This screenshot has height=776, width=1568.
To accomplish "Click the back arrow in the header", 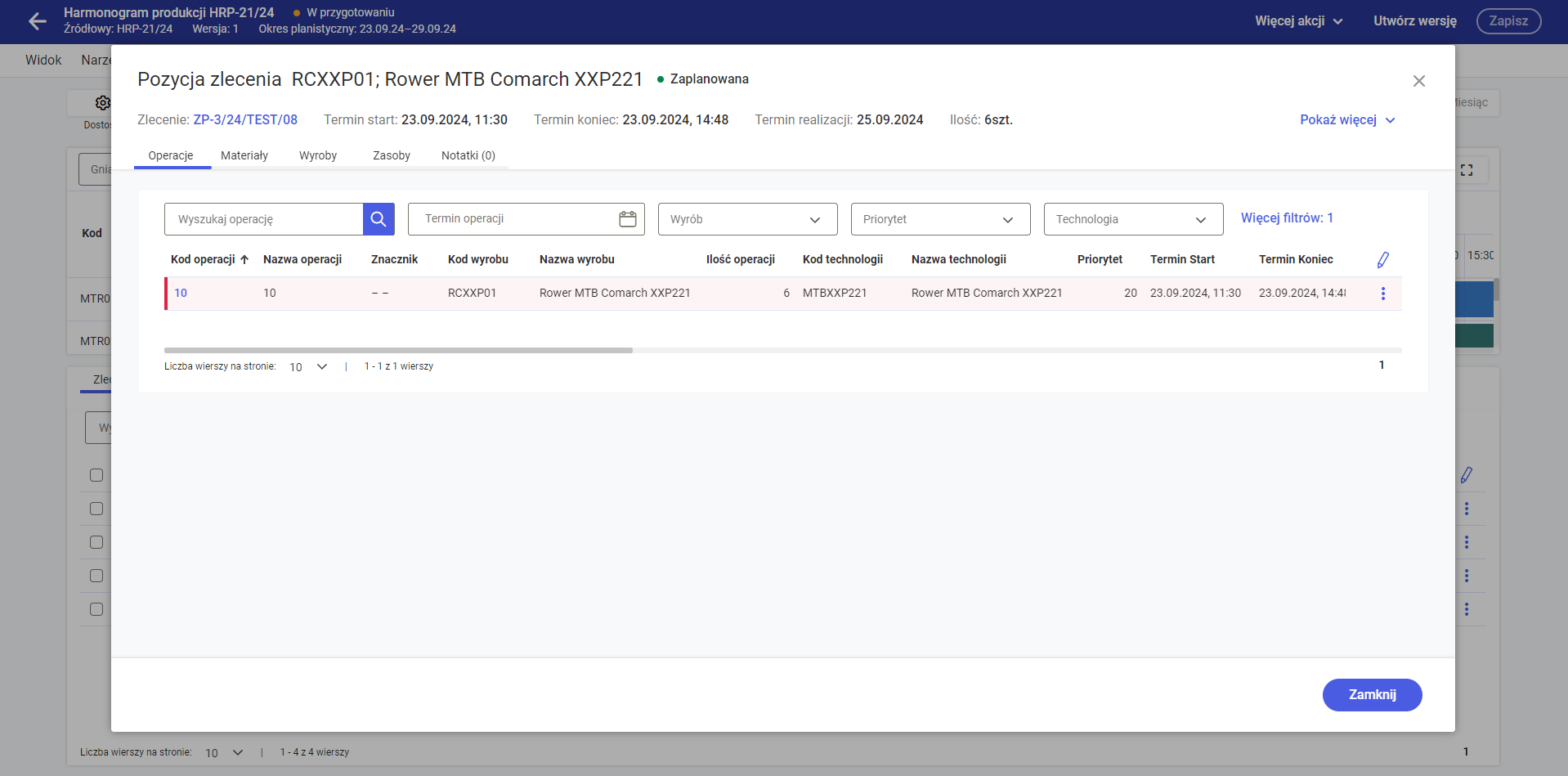I will pyautogui.click(x=37, y=21).
